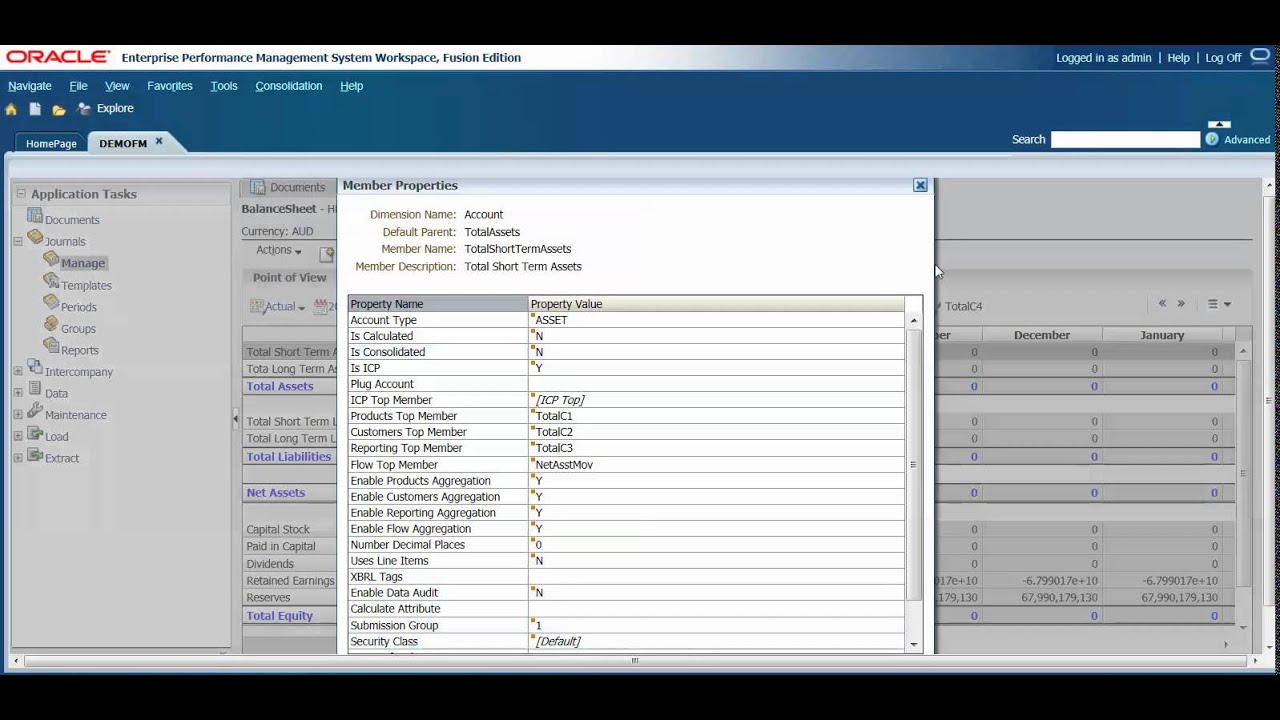Screen dimensions: 1280x720
Task: Collapse the Journals tree node
Action: click(18, 241)
